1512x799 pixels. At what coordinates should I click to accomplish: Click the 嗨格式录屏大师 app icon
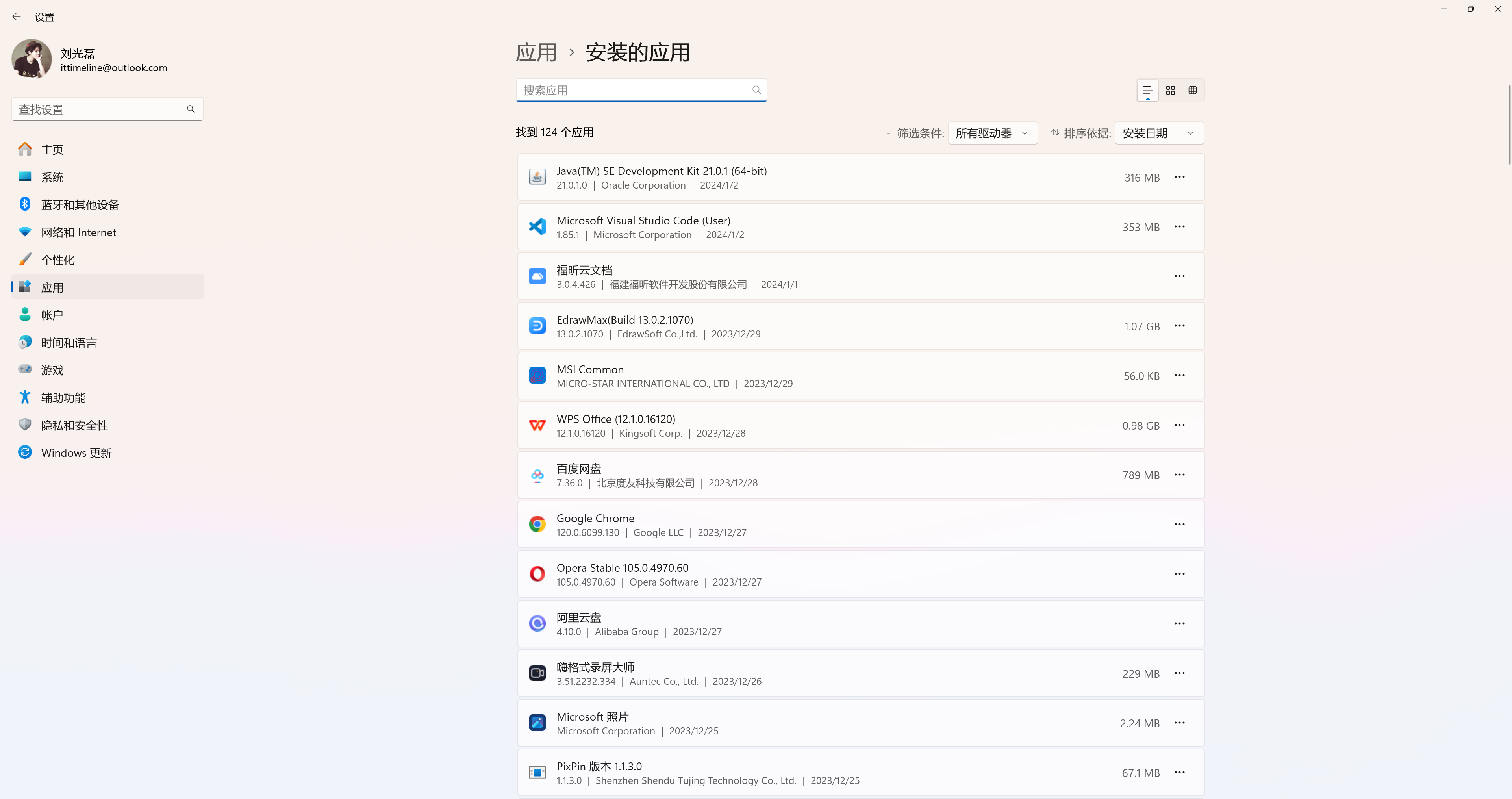(537, 673)
